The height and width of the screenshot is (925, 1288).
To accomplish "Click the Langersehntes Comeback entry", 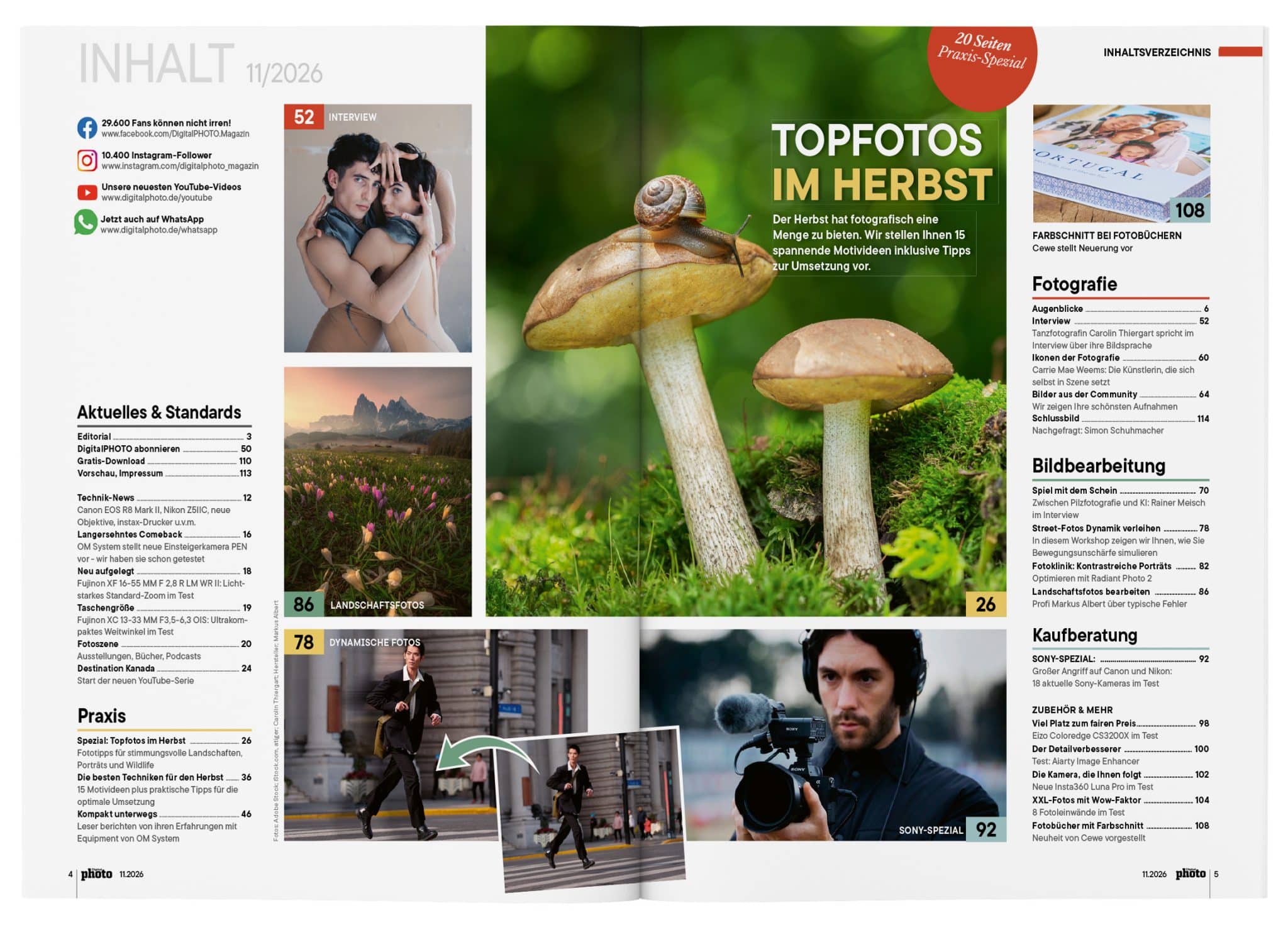I will pyautogui.click(x=164, y=535).
